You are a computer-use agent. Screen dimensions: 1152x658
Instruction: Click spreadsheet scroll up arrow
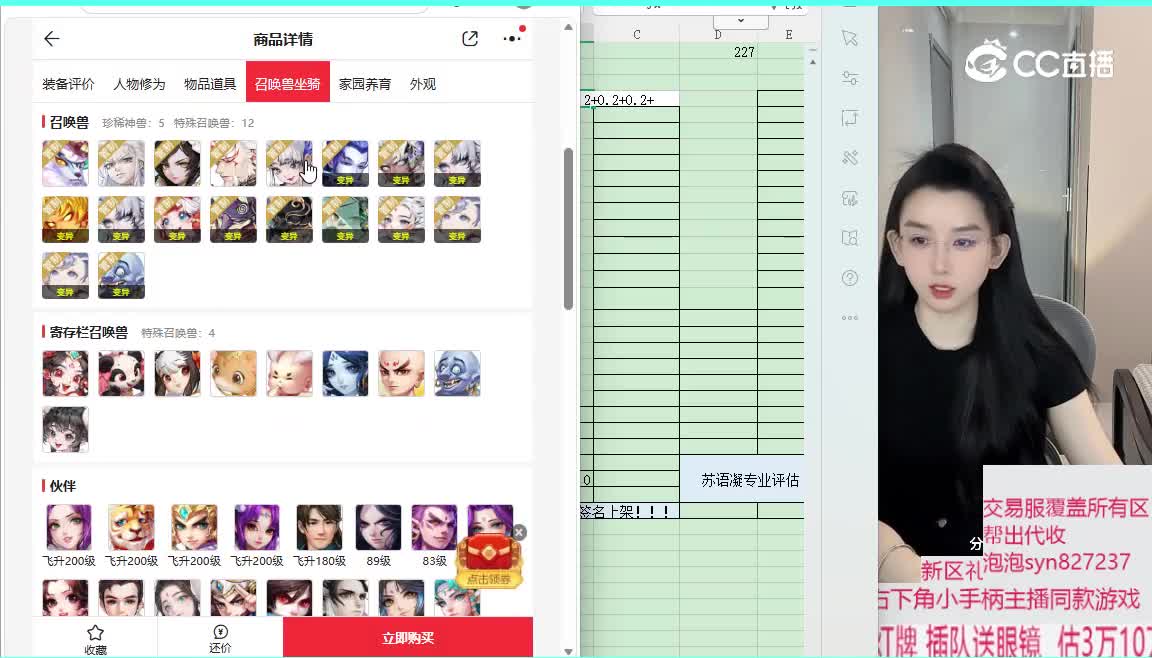click(x=813, y=62)
